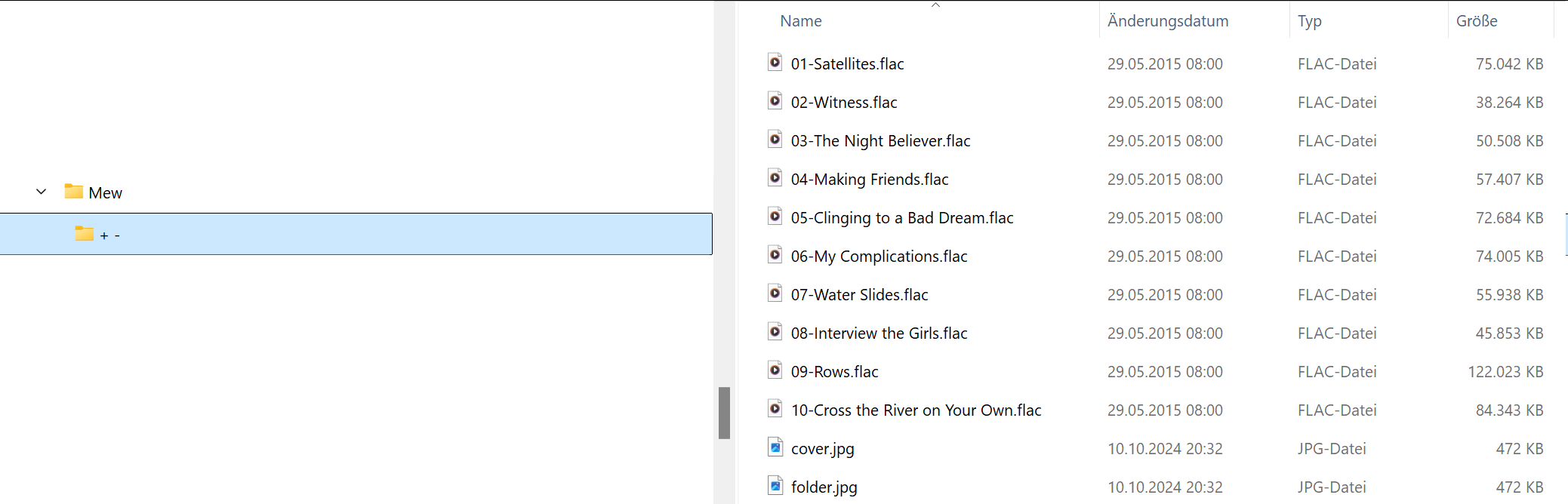This screenshot has height=504, width=1568.
Task: Click the 45.853 KB size value
Action: 1509,333
